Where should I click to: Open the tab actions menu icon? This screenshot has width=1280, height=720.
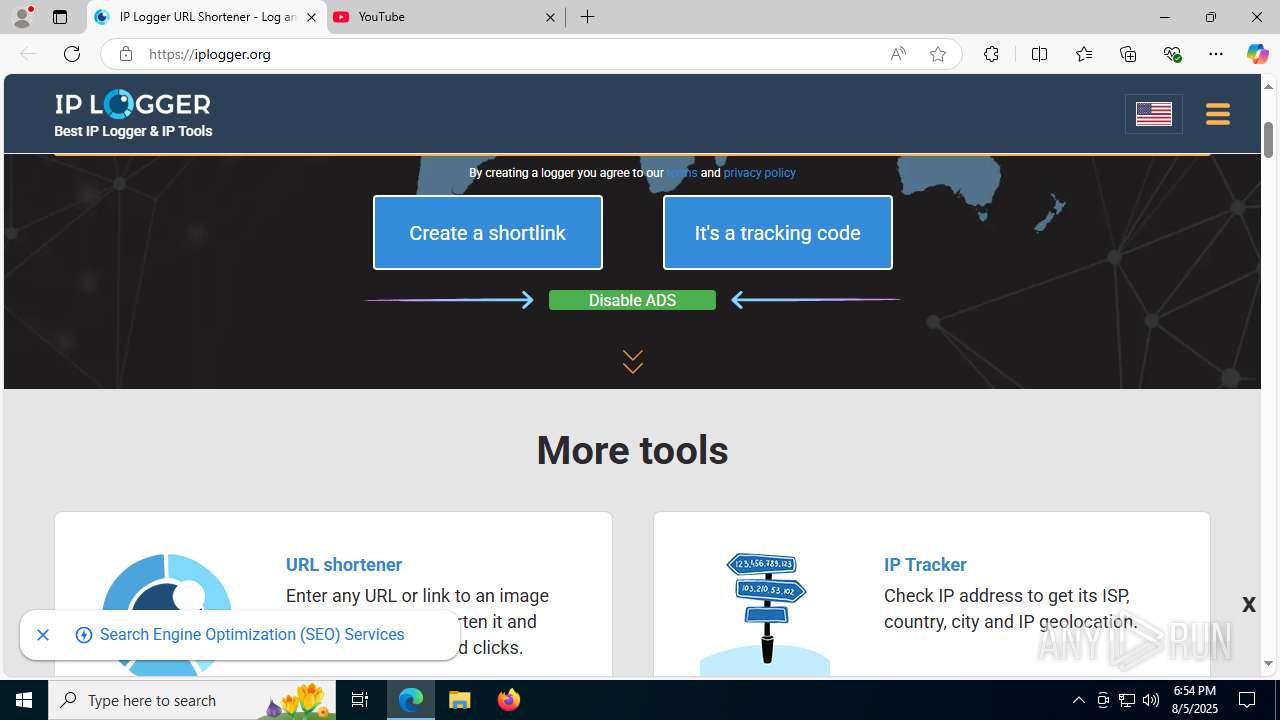pyautogui.click(x=60, y=17)
